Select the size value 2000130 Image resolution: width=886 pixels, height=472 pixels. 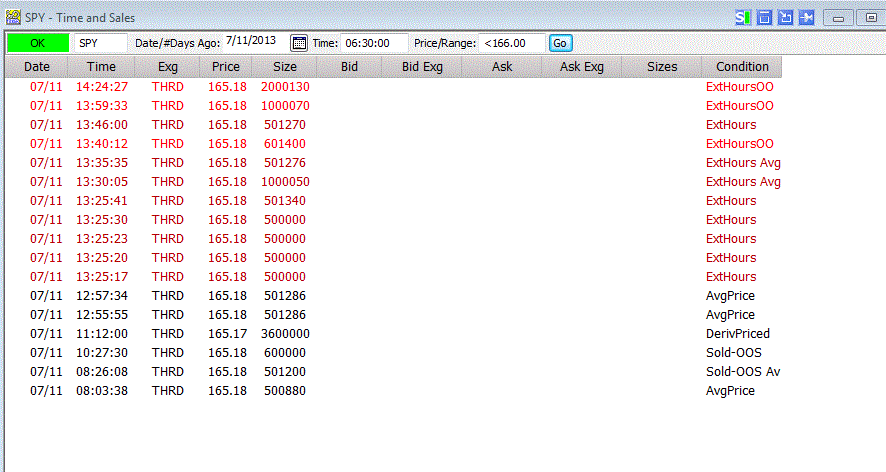(285, 86)
